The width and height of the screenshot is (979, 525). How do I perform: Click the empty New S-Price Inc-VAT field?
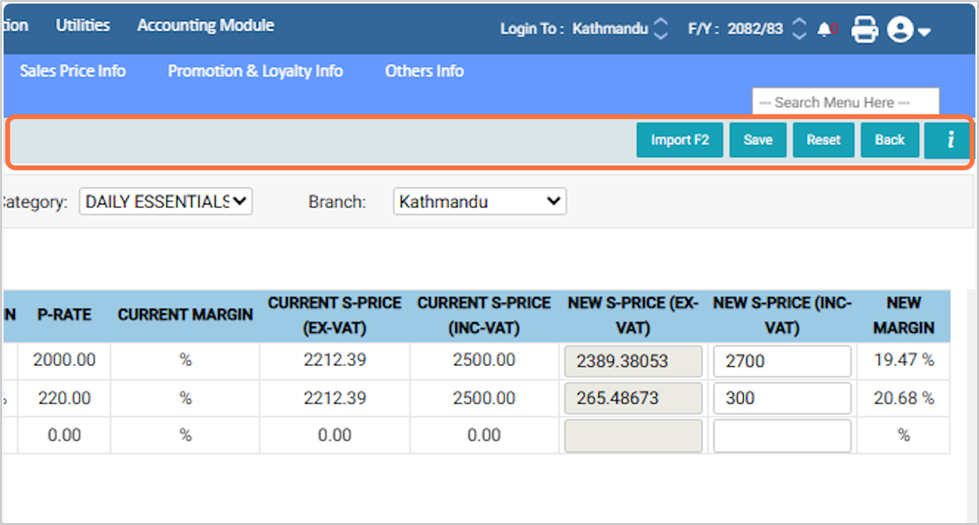[782, 435]
